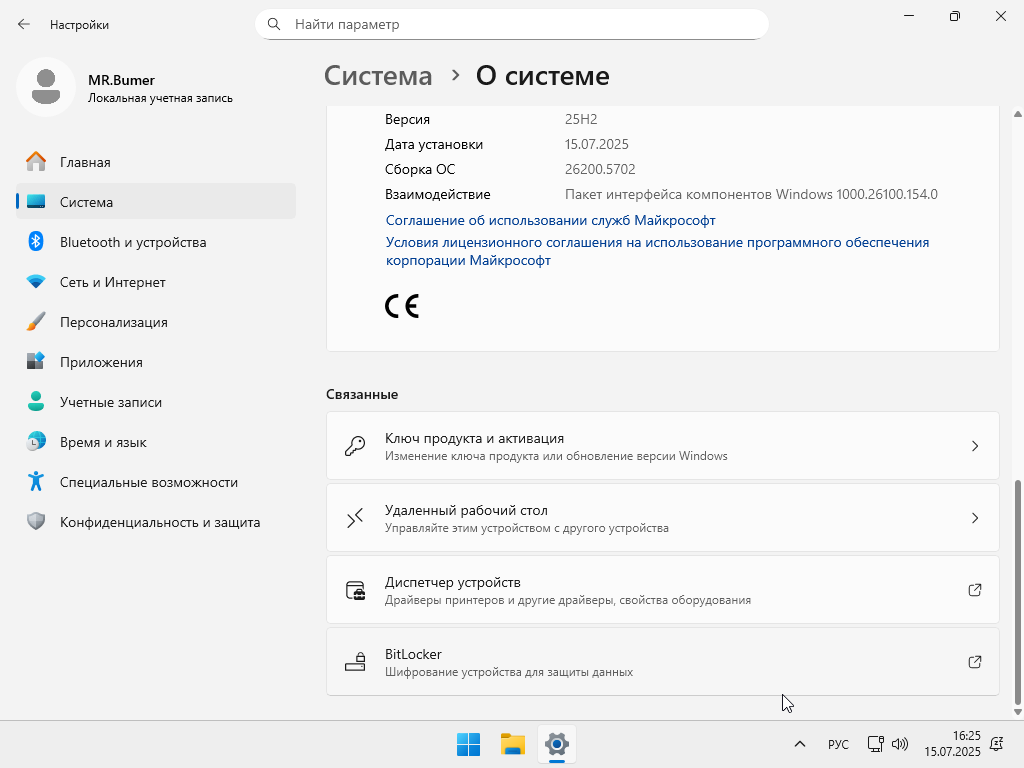
Task: Click the Система breadcrumb
Action: click(378, 76)
